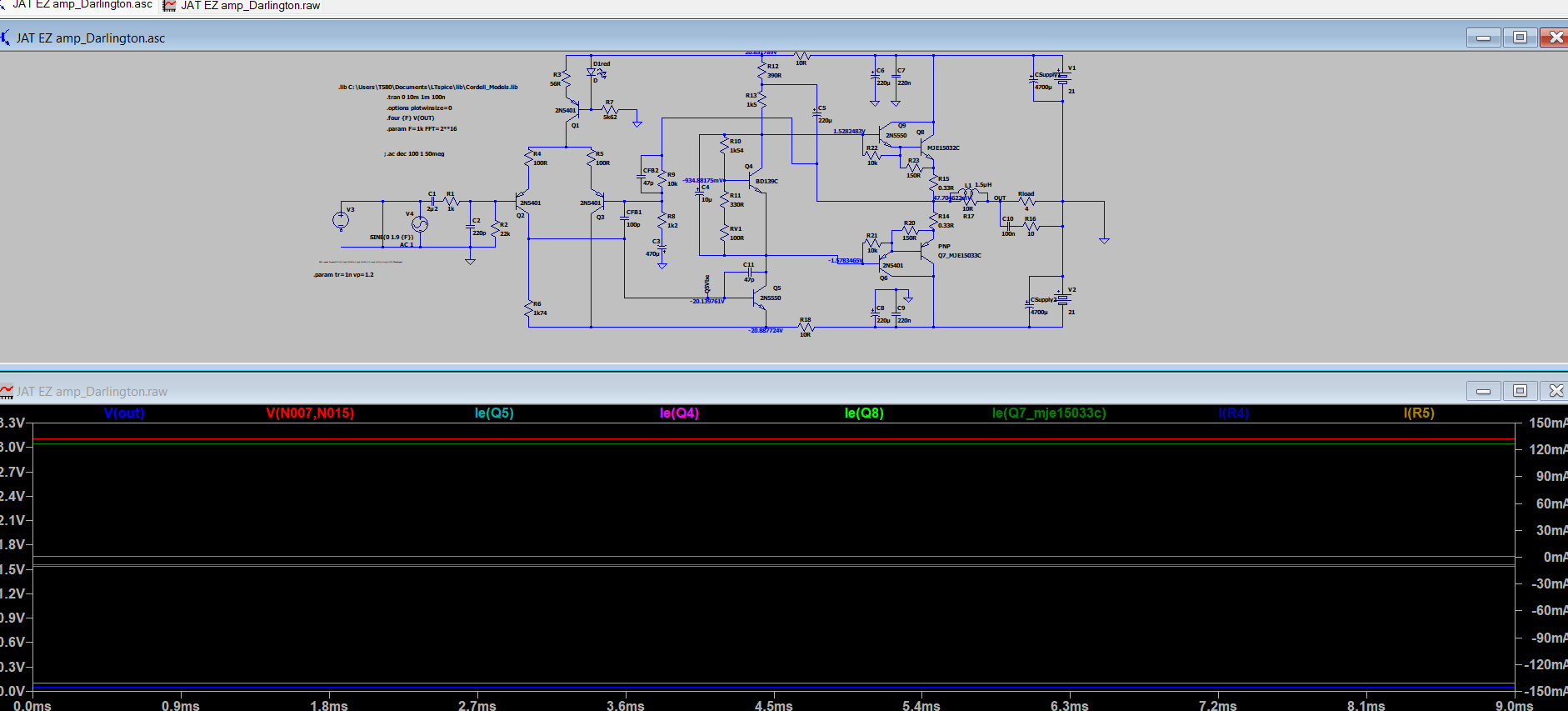Image resolution: width=1568 pixels, height=711 pixels.
Task: Close the schematic .asc window
Action: click(1554, 38)
